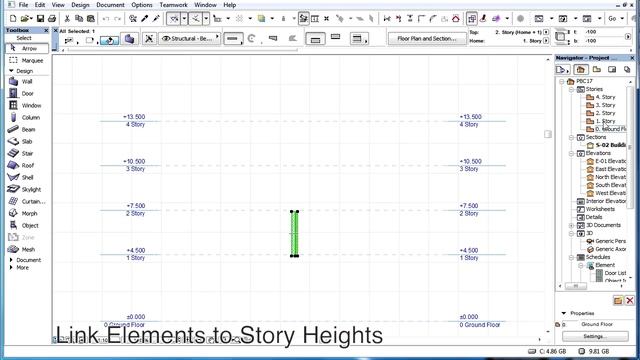Select the Mesh tool
The image size is (640, 360).
pos(27,249)
